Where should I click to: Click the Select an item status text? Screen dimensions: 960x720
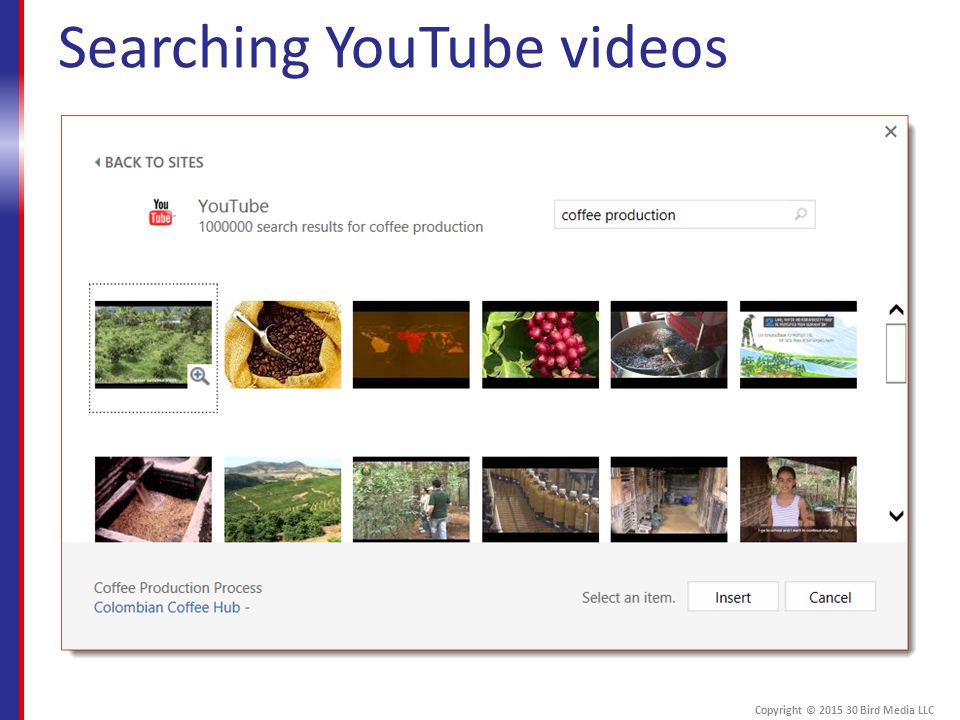(x=629, y=598)
